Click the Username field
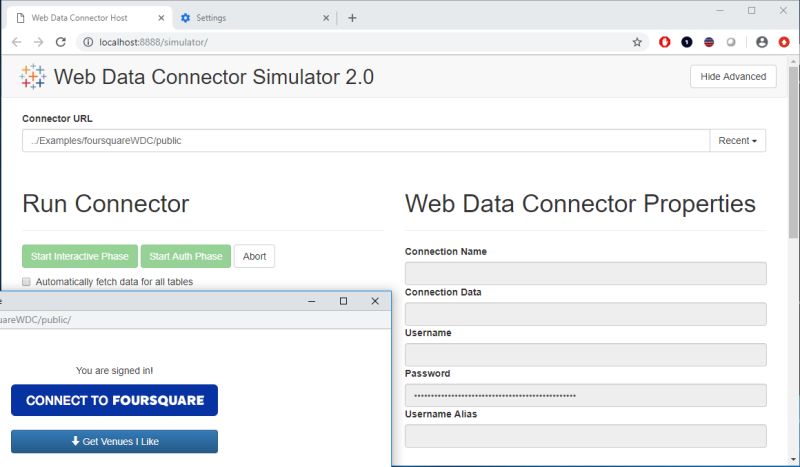The height and width of the screenshot is (467, 800). 585,355
